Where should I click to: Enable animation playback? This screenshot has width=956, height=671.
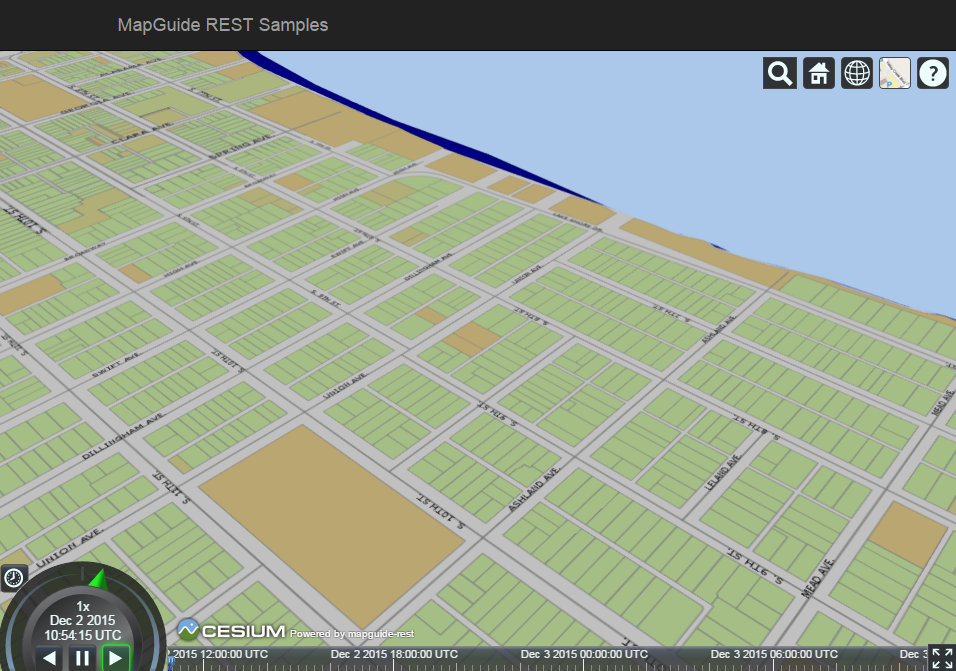114,658
